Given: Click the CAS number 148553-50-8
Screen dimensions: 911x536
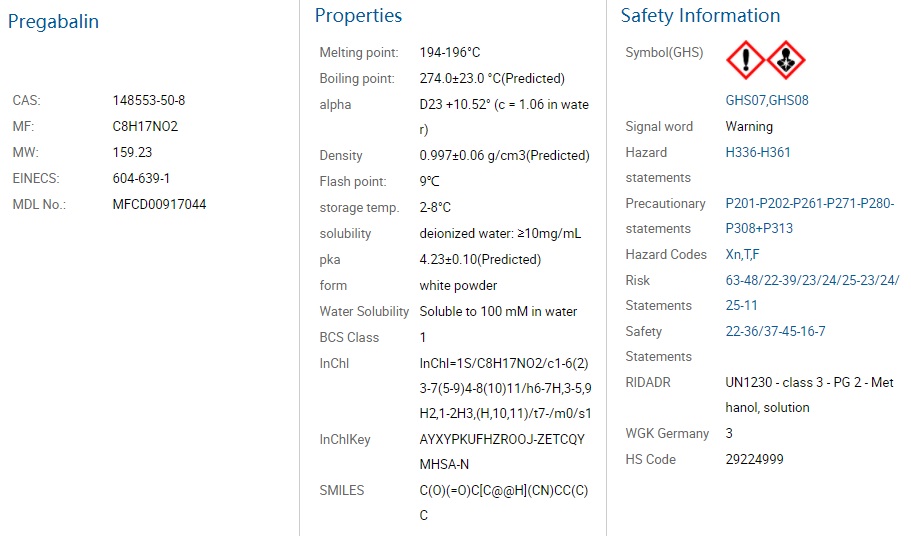Looking at the screenshot, I should [x=149, y=100].
